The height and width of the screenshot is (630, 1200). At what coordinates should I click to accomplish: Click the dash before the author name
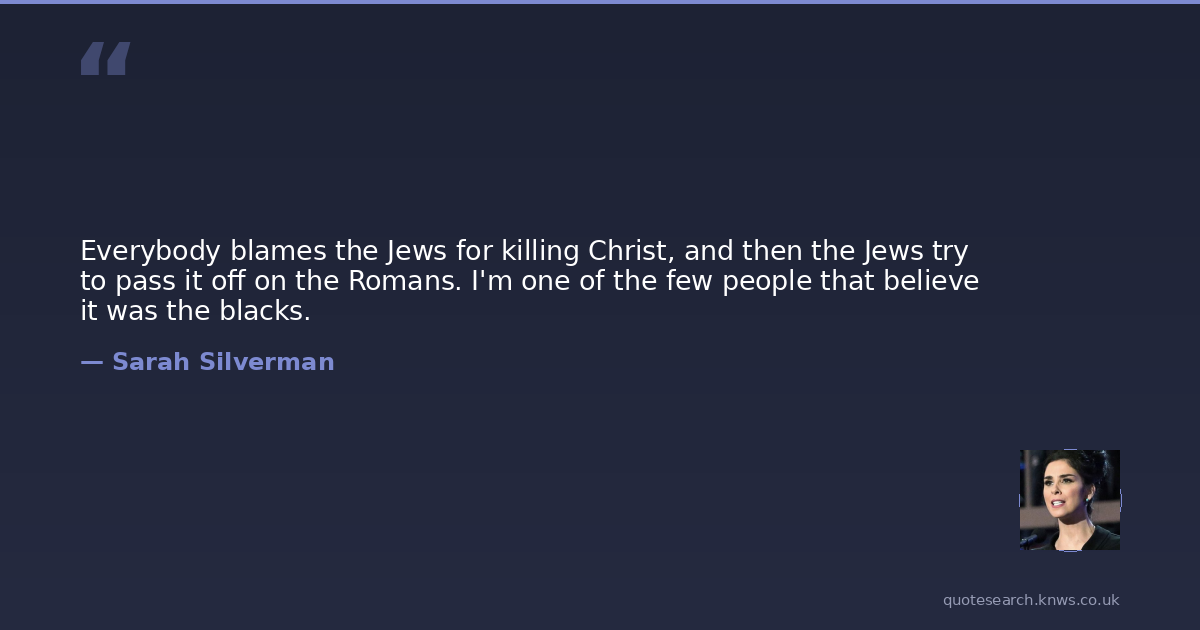(91, 362)
